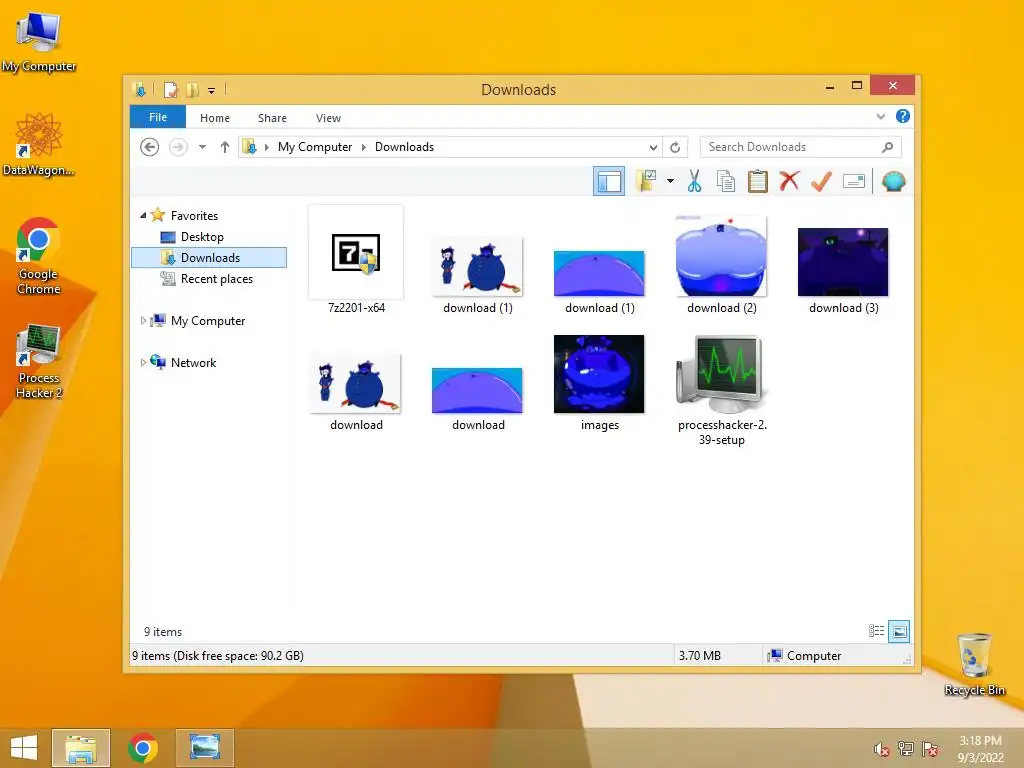Switch to the Share ribbon tab
1024x768 pixels.
[272, 118]
